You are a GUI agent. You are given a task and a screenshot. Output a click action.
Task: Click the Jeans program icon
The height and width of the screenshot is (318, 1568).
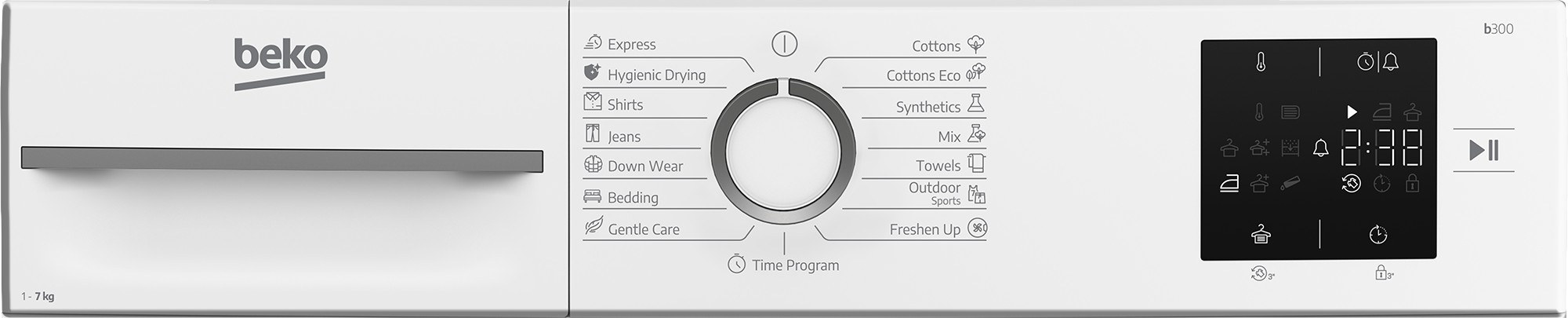[x=593, y=133]
